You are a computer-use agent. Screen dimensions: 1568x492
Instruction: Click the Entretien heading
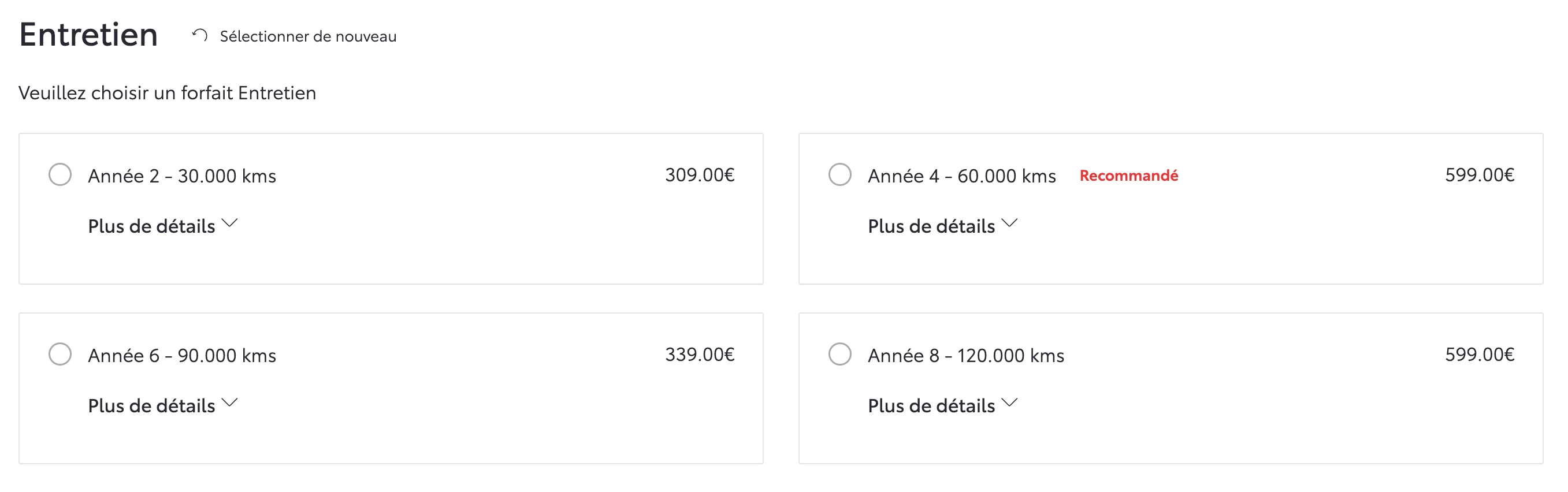[x=89, y=35]
